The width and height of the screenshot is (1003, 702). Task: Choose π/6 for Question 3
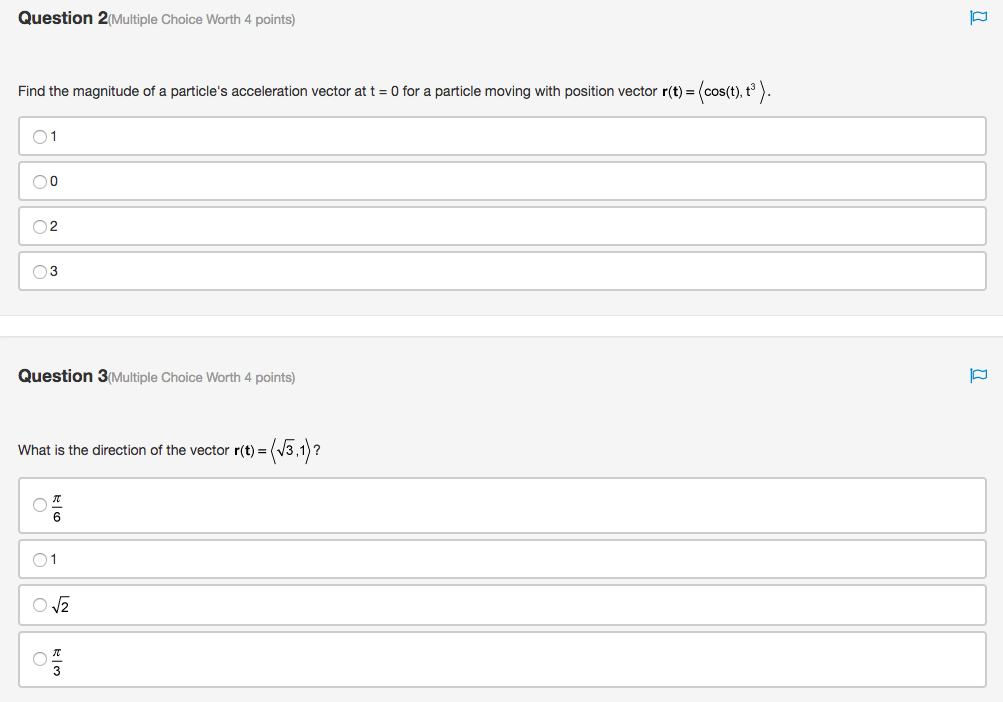coord(40,505)
